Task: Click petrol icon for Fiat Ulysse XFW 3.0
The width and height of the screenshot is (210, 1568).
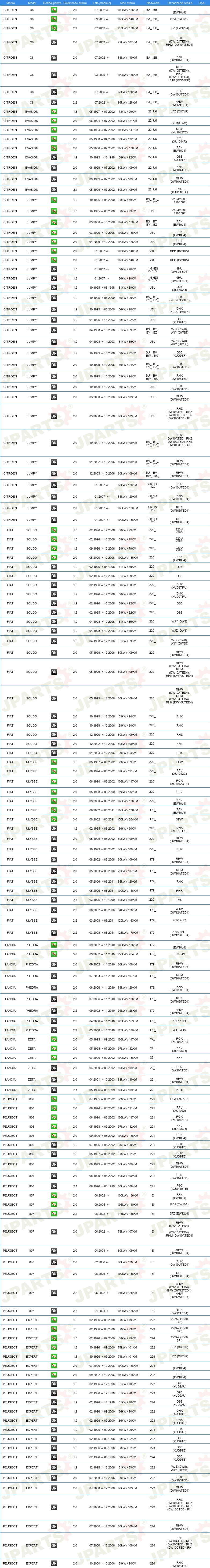Action: 54,819
